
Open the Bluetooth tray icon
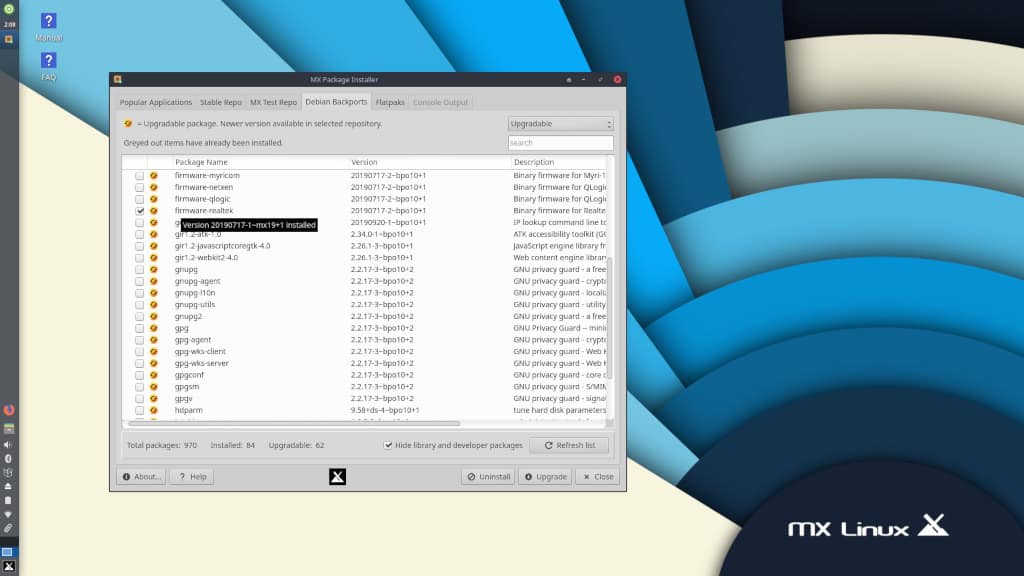point(8,458)
